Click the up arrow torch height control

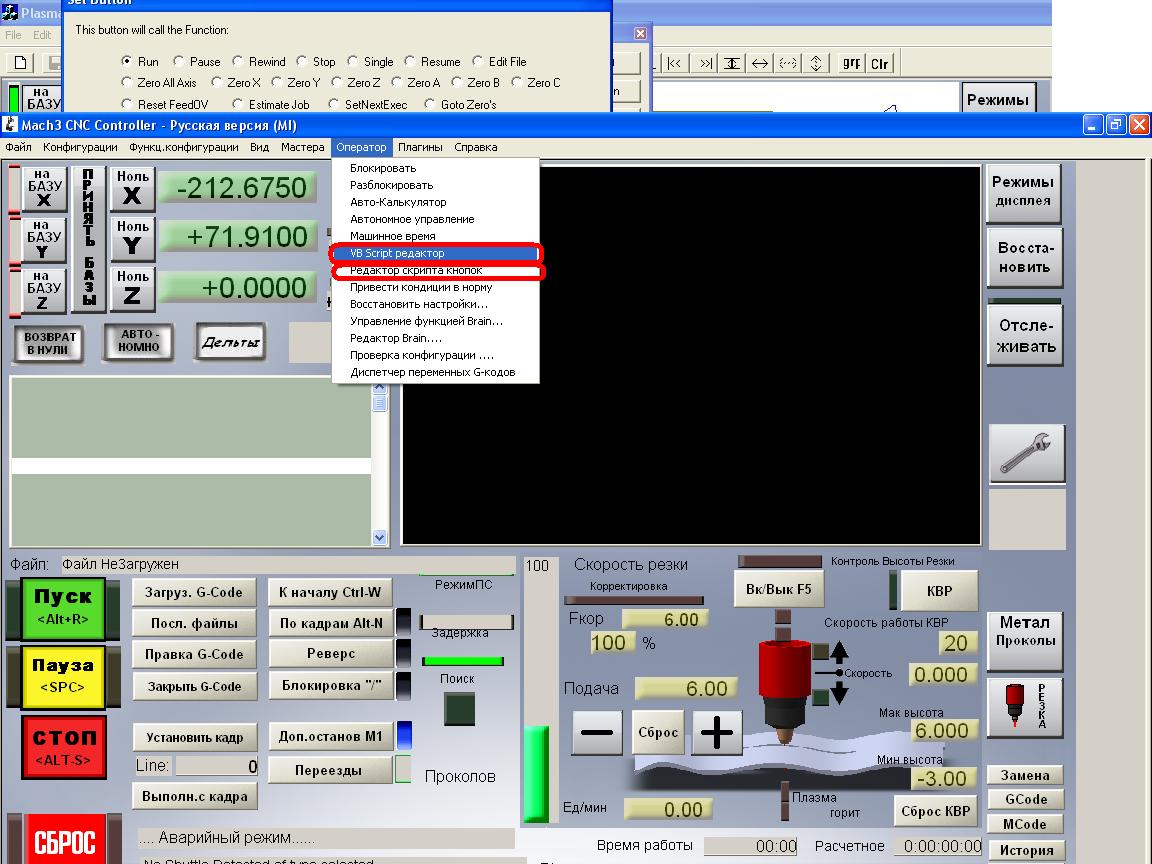pos(839,650)
